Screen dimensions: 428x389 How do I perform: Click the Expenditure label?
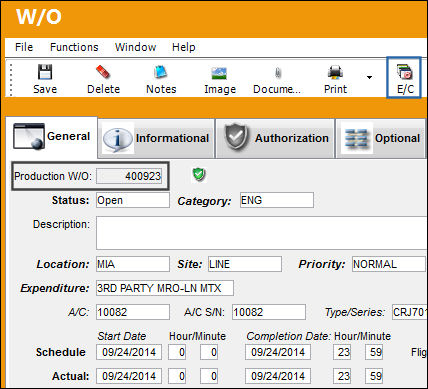point(55,288)
